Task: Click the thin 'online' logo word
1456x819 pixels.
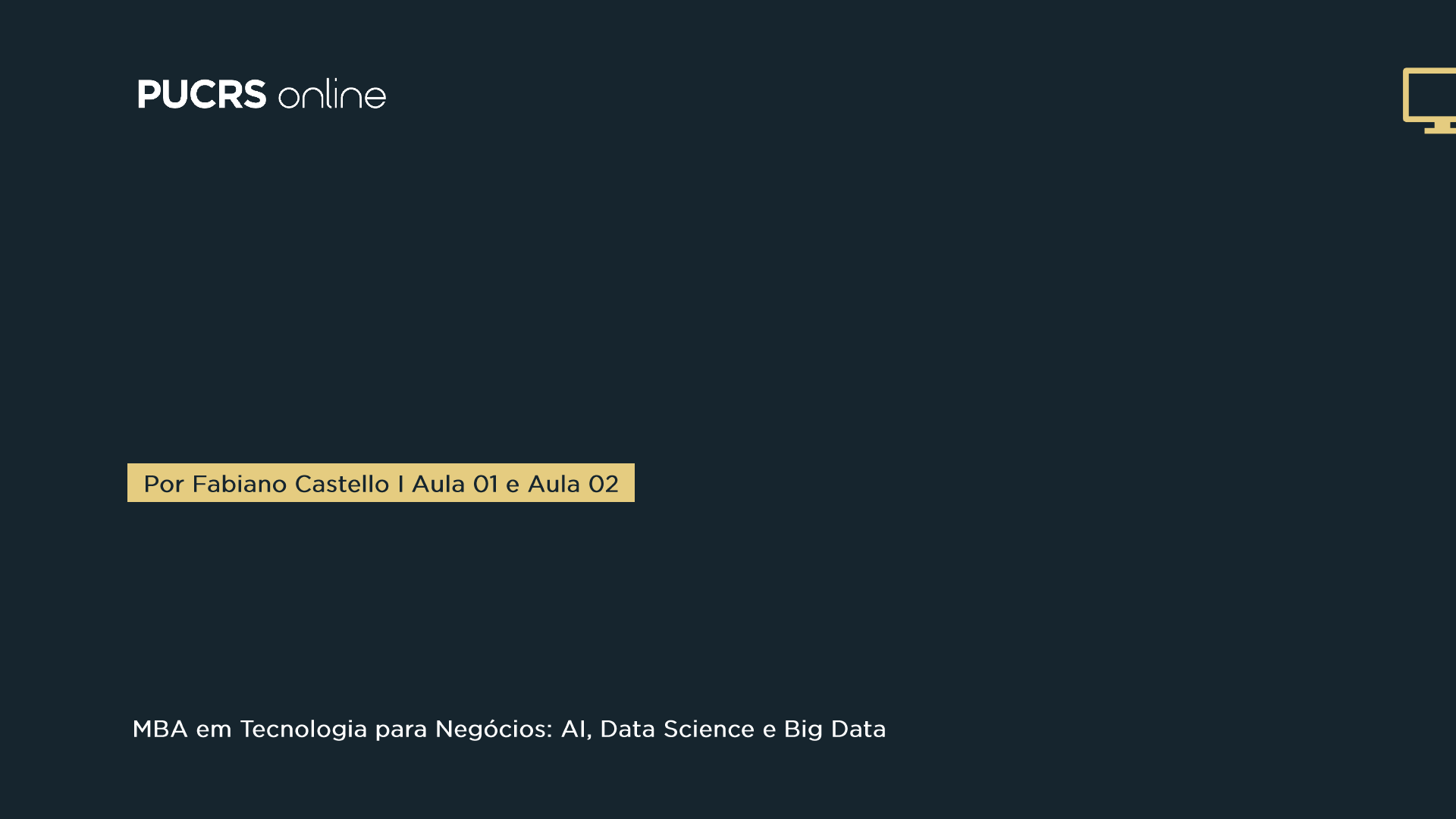Action: point(332,96)
